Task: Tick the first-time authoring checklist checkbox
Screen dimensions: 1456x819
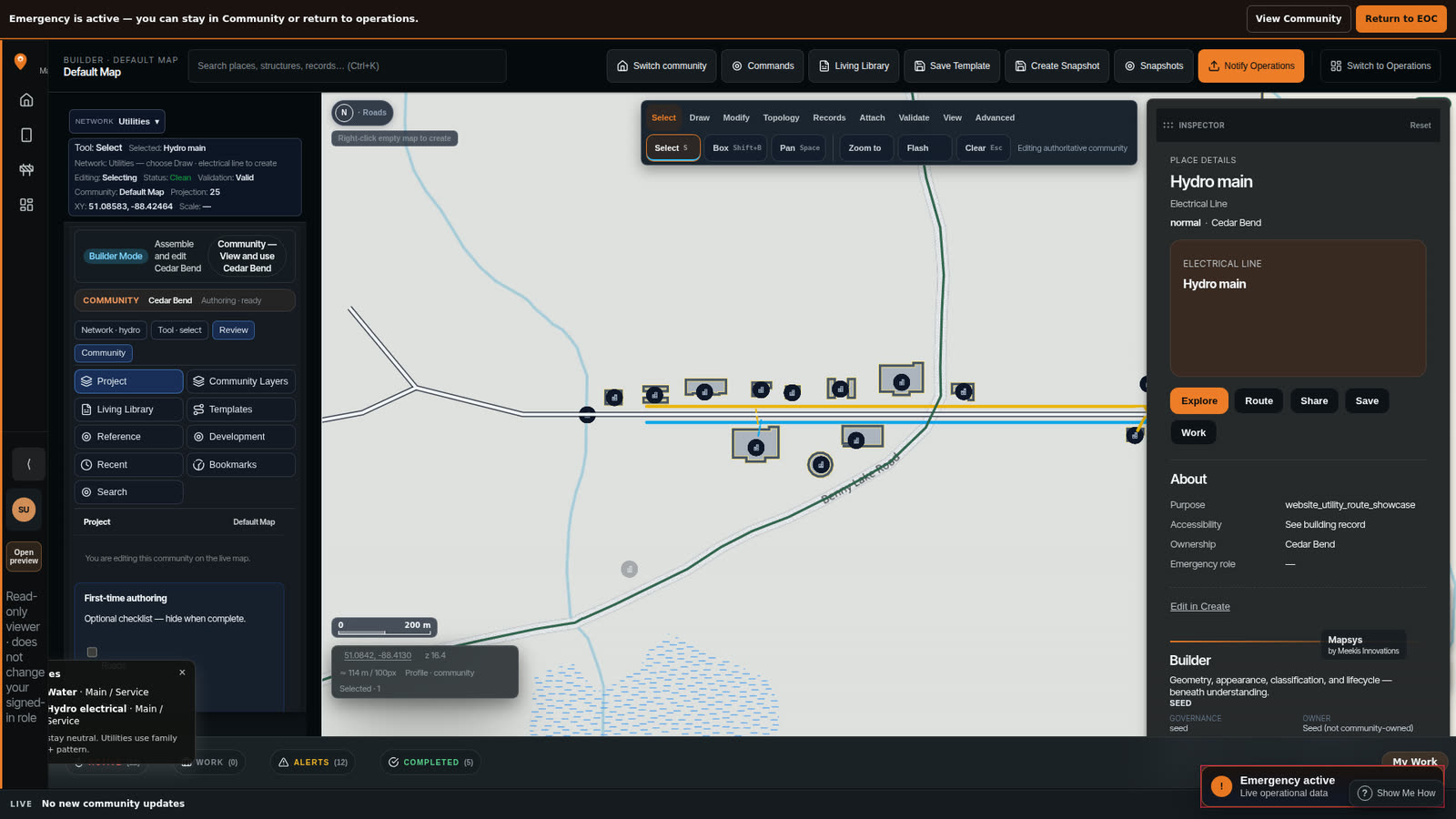Action: coord(92,652)
